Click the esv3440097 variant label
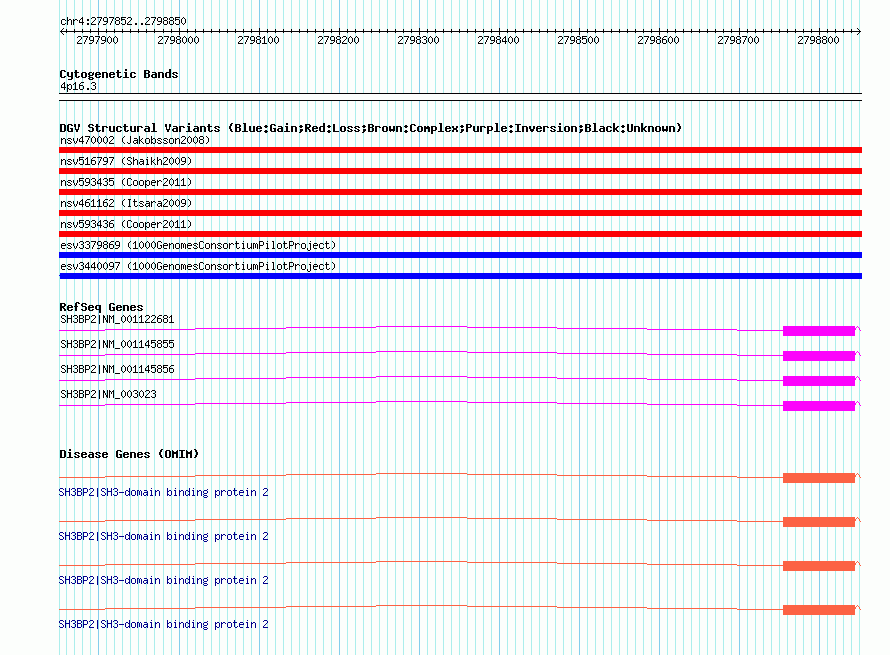 (198, 266)
